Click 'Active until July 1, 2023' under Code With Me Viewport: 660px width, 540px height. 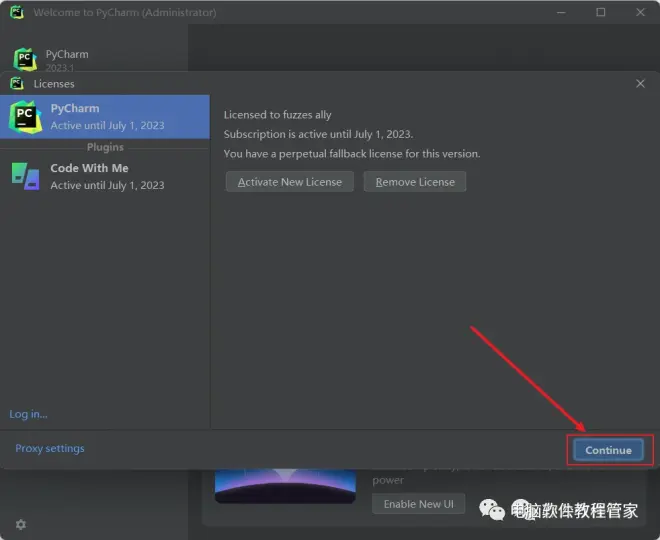pyautogui.click(x=107, y=185)
